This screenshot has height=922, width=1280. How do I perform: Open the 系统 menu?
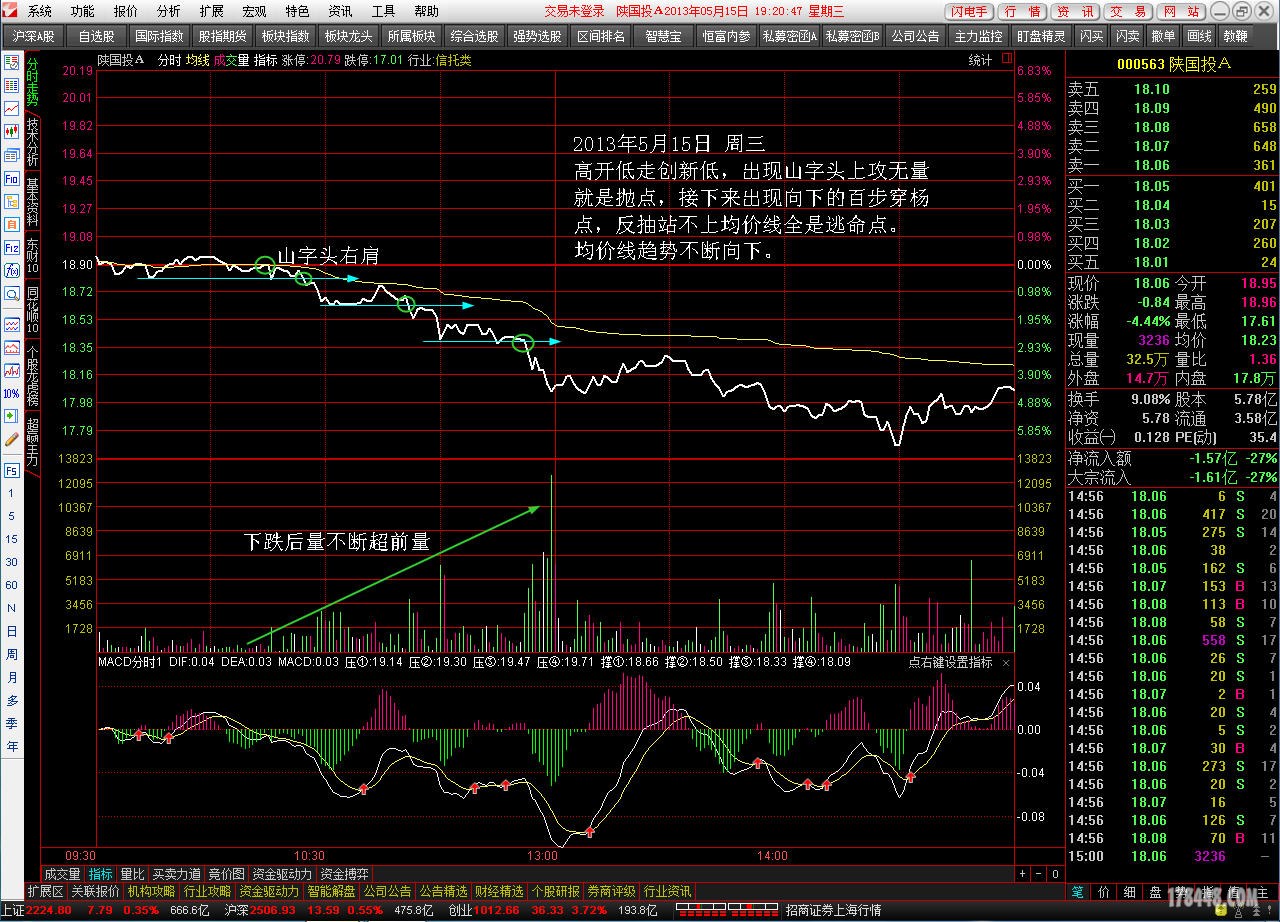[x=39, y=11]
